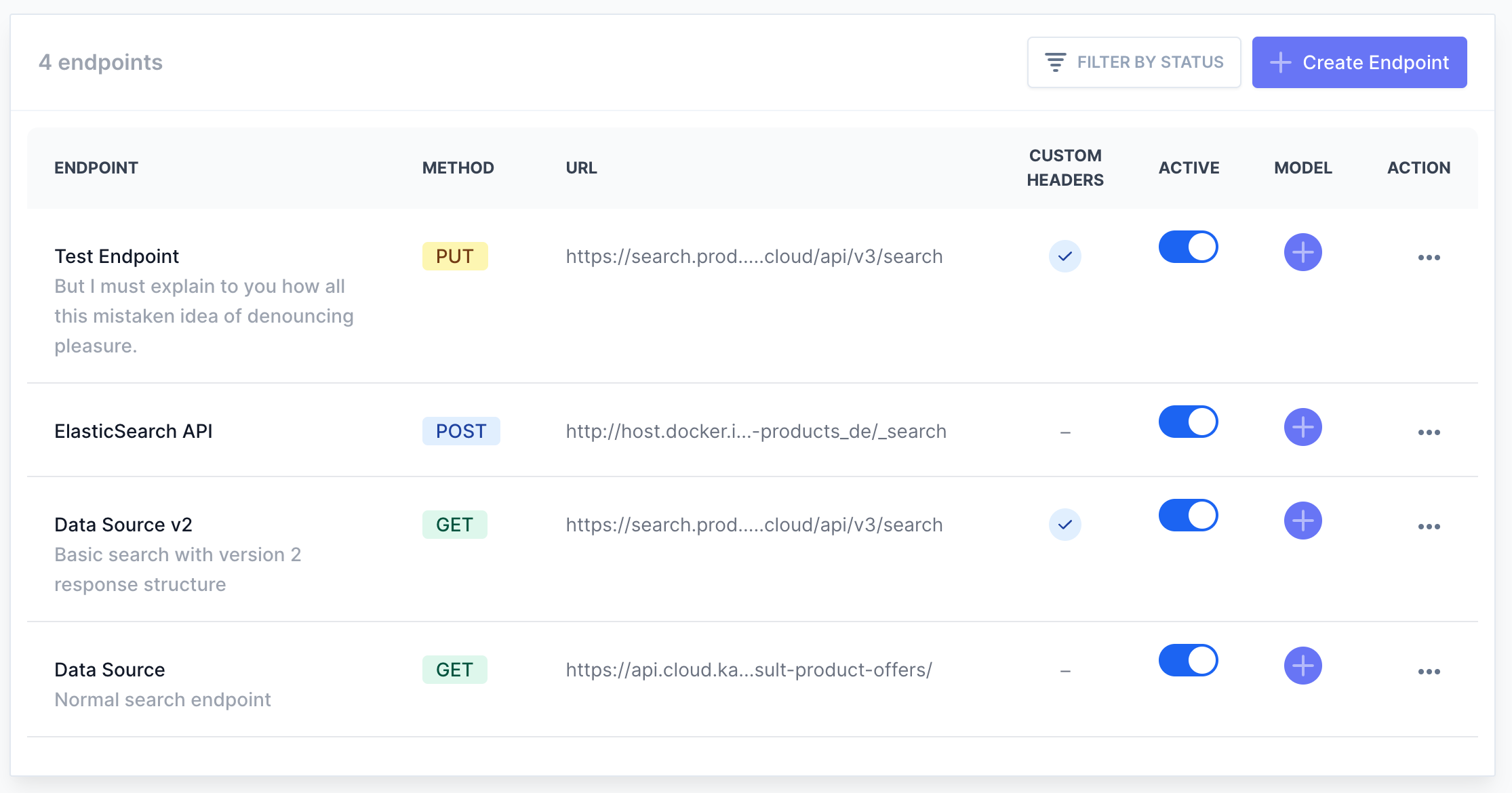Toggle the active switch for Test Endpoint
Viewport: 1512px width, 793px height.
pos(1188,247)
